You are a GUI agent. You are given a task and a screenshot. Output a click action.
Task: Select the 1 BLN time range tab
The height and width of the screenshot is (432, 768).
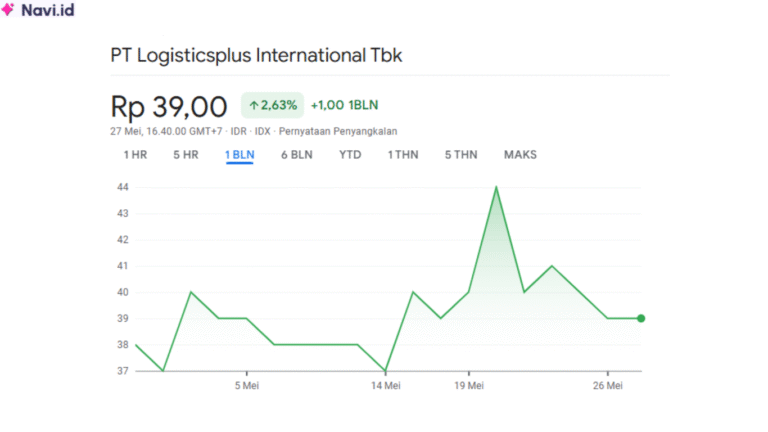pyautogui.click(x=240, y=155)
